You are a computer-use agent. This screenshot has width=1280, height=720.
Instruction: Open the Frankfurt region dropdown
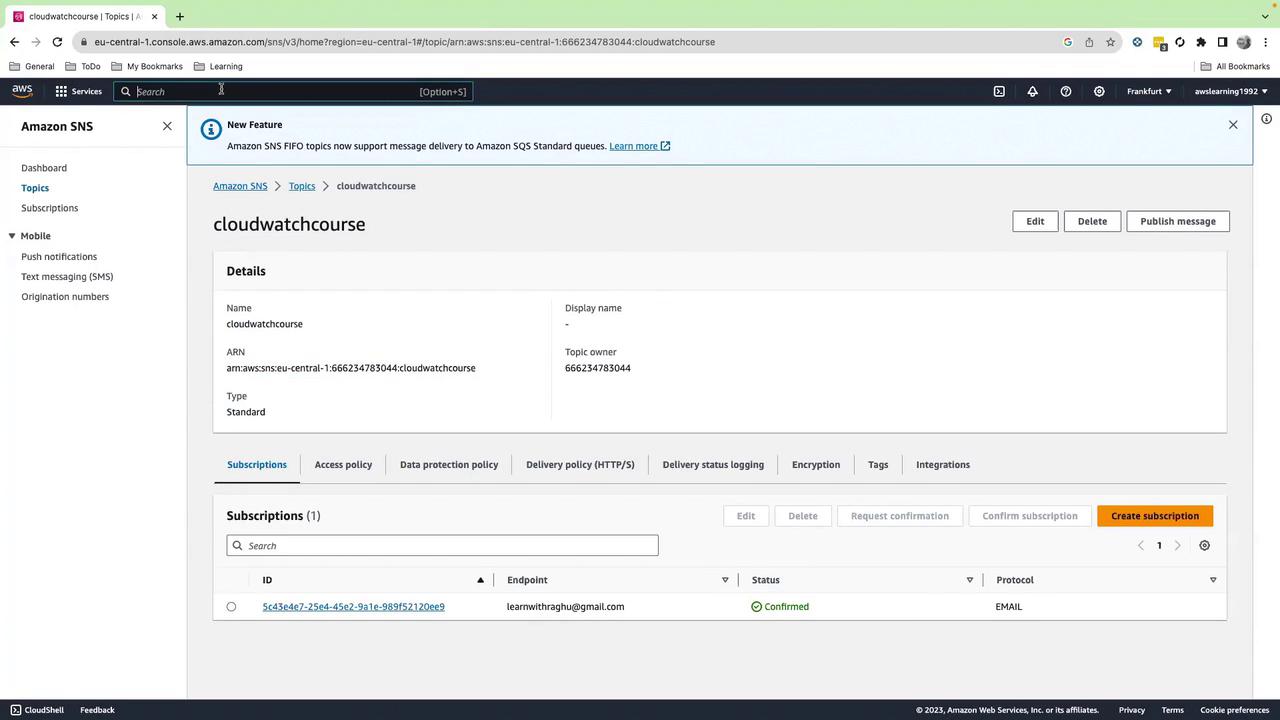(1149, 91)
